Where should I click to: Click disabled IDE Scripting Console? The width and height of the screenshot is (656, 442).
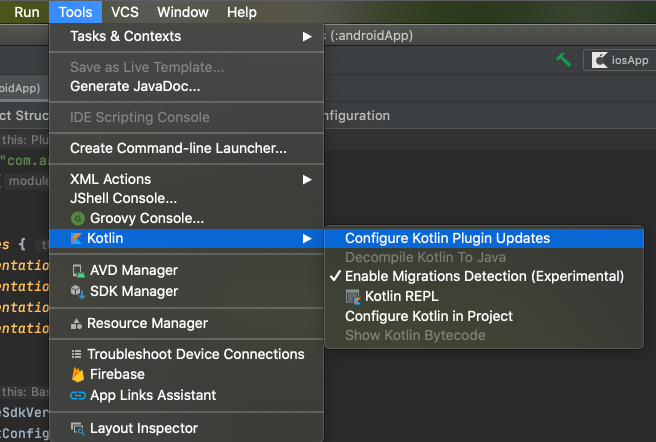coord(187,117)
